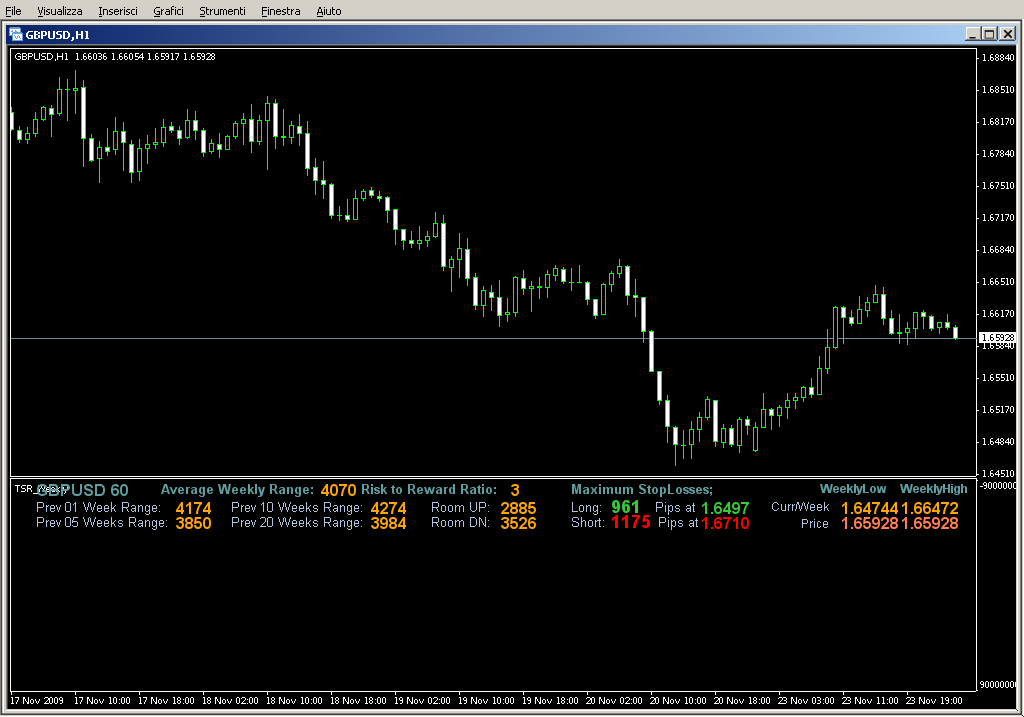Click Risk to Reward Ratio value 3

pyautogui.click(x=515, y=490)
